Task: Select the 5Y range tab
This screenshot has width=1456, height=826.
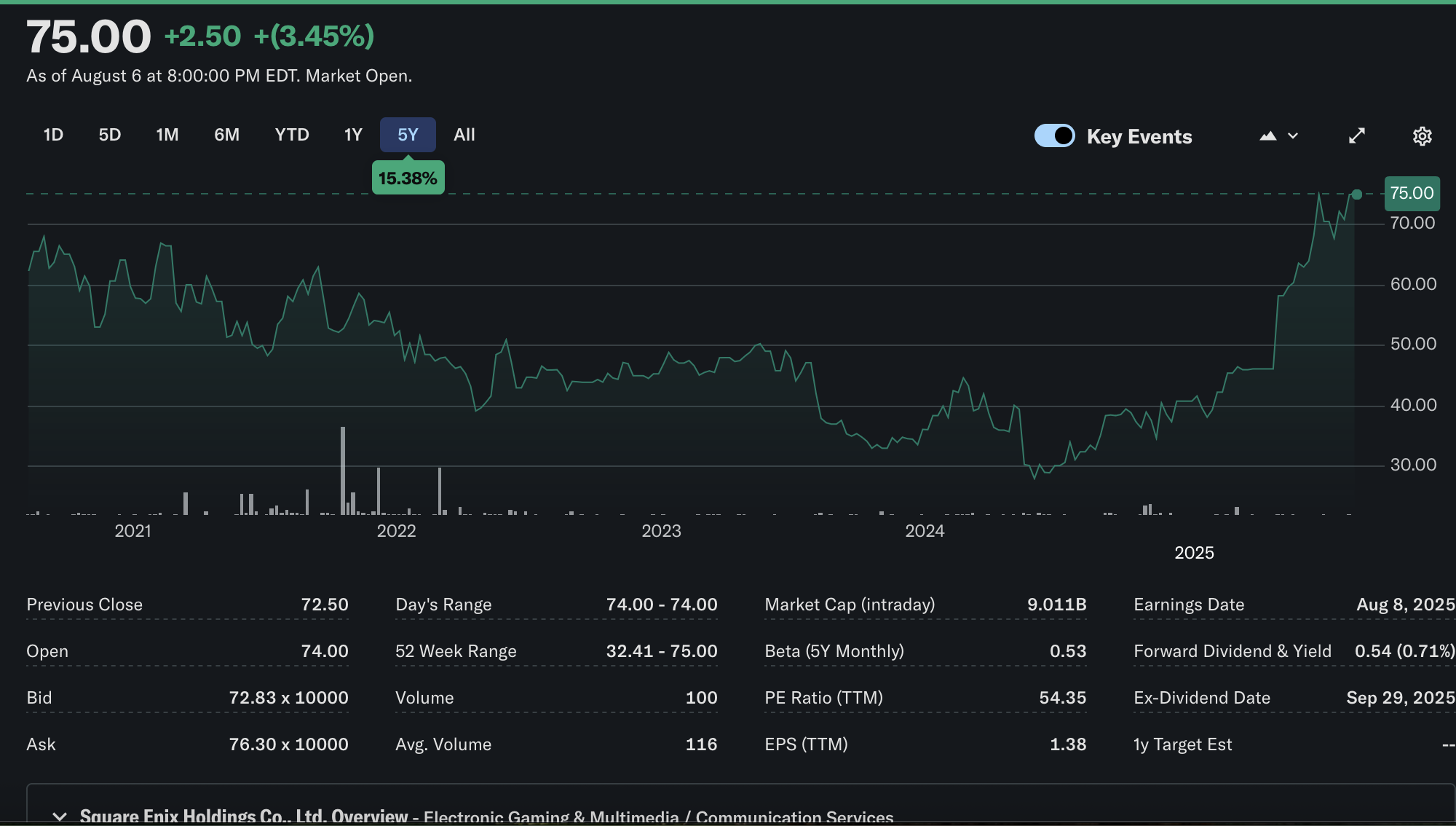Action: (408, 135)
